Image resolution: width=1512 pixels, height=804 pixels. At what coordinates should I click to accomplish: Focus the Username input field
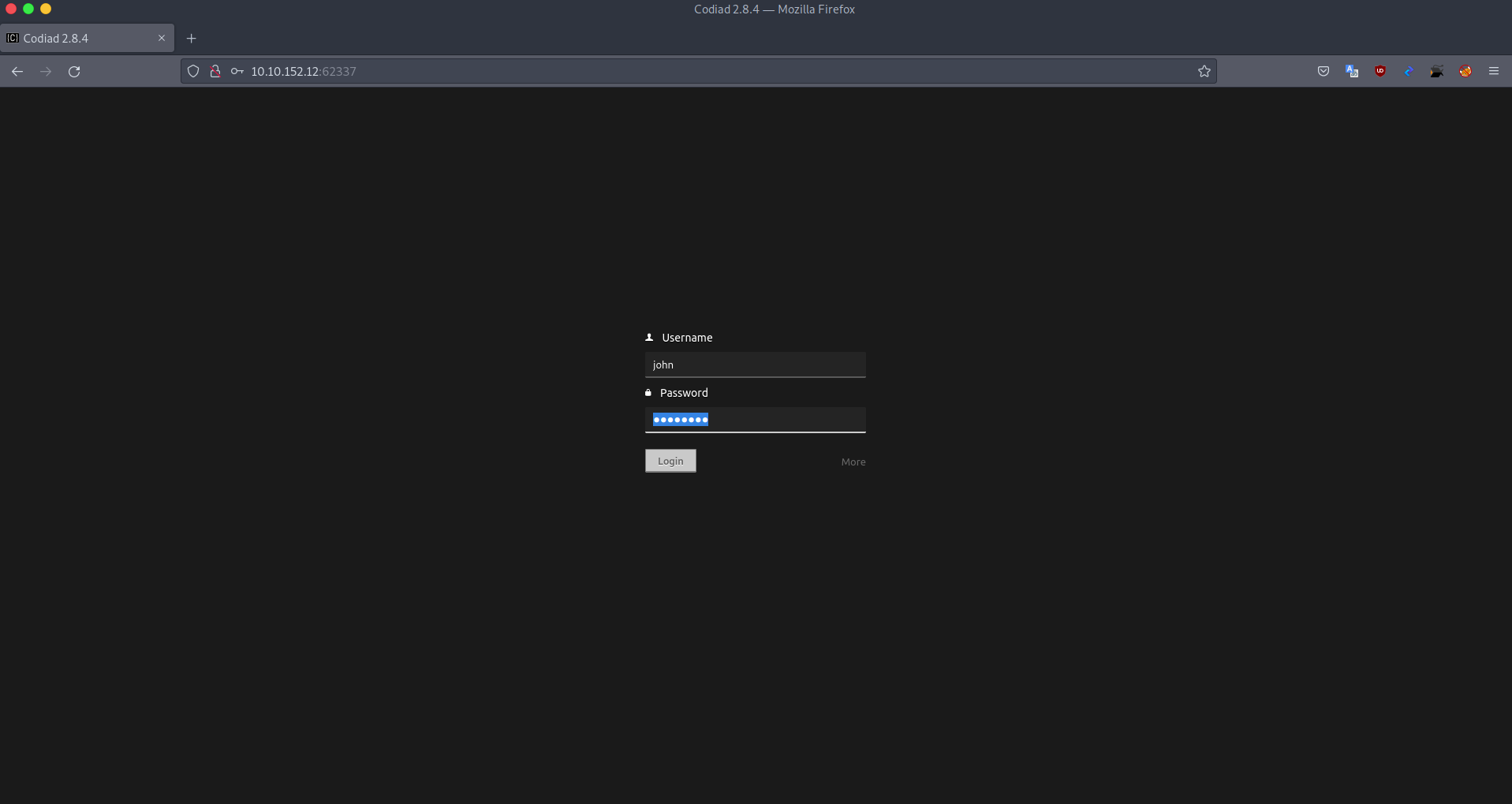click(755, 365)
